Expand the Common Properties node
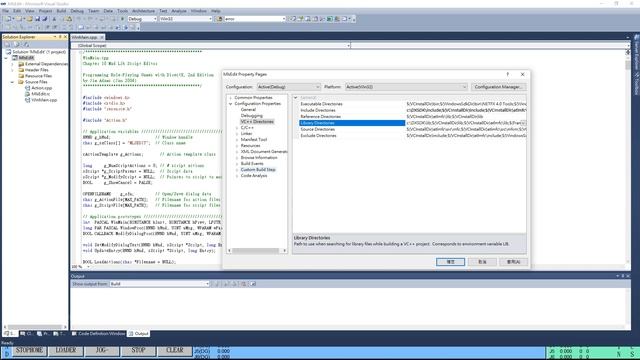The width and height of the screenshot is (640, 360). click(231, 98)
